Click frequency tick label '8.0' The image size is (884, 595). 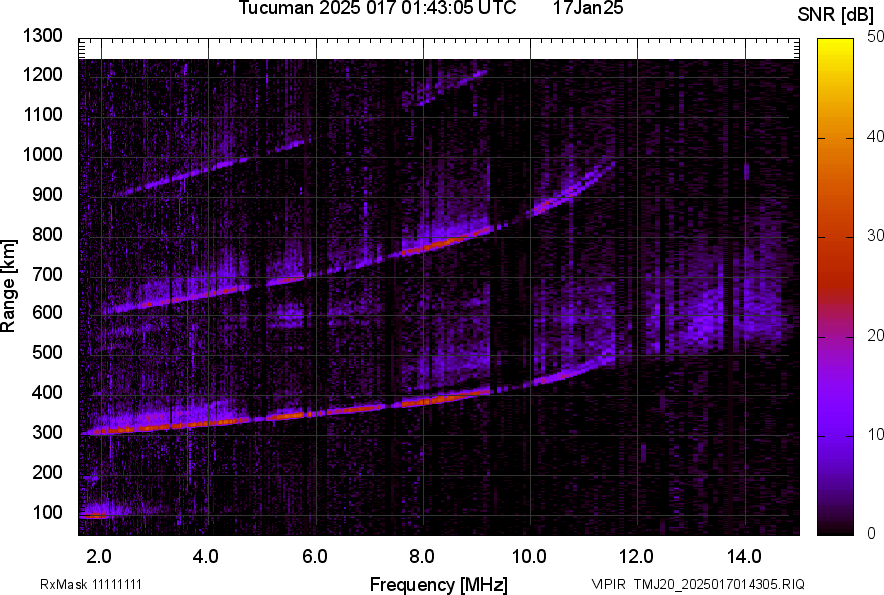click(422, 557)
